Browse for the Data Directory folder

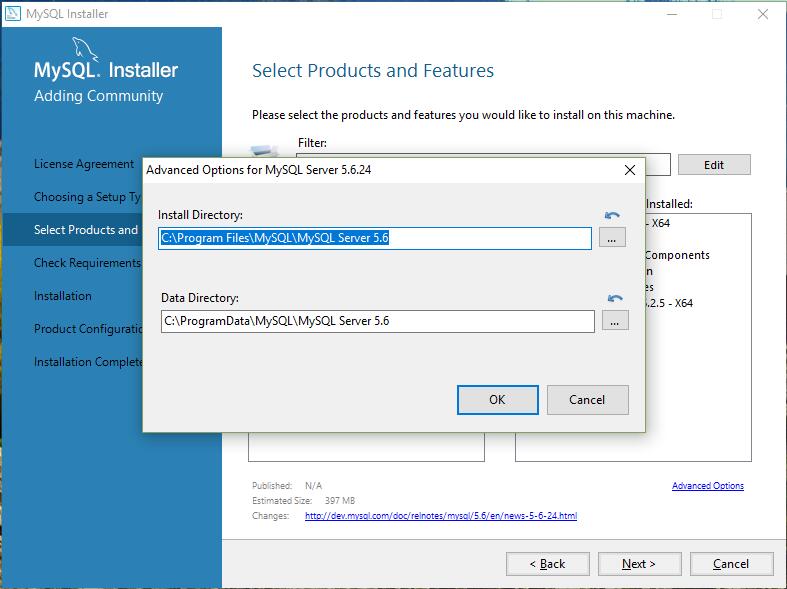click(x=615, y=321)
